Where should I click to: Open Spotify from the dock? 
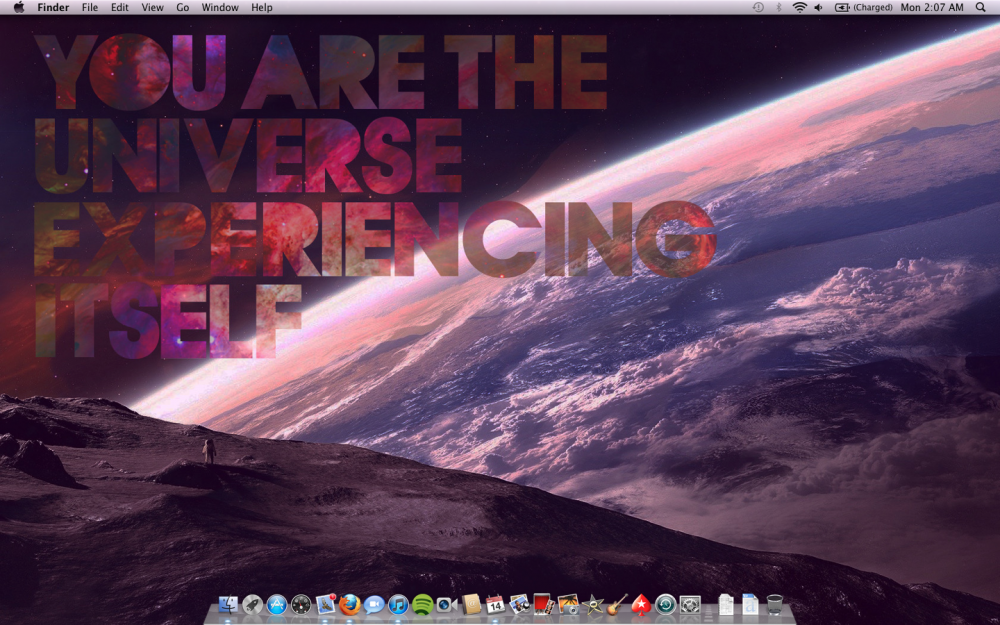click(421, 605)
